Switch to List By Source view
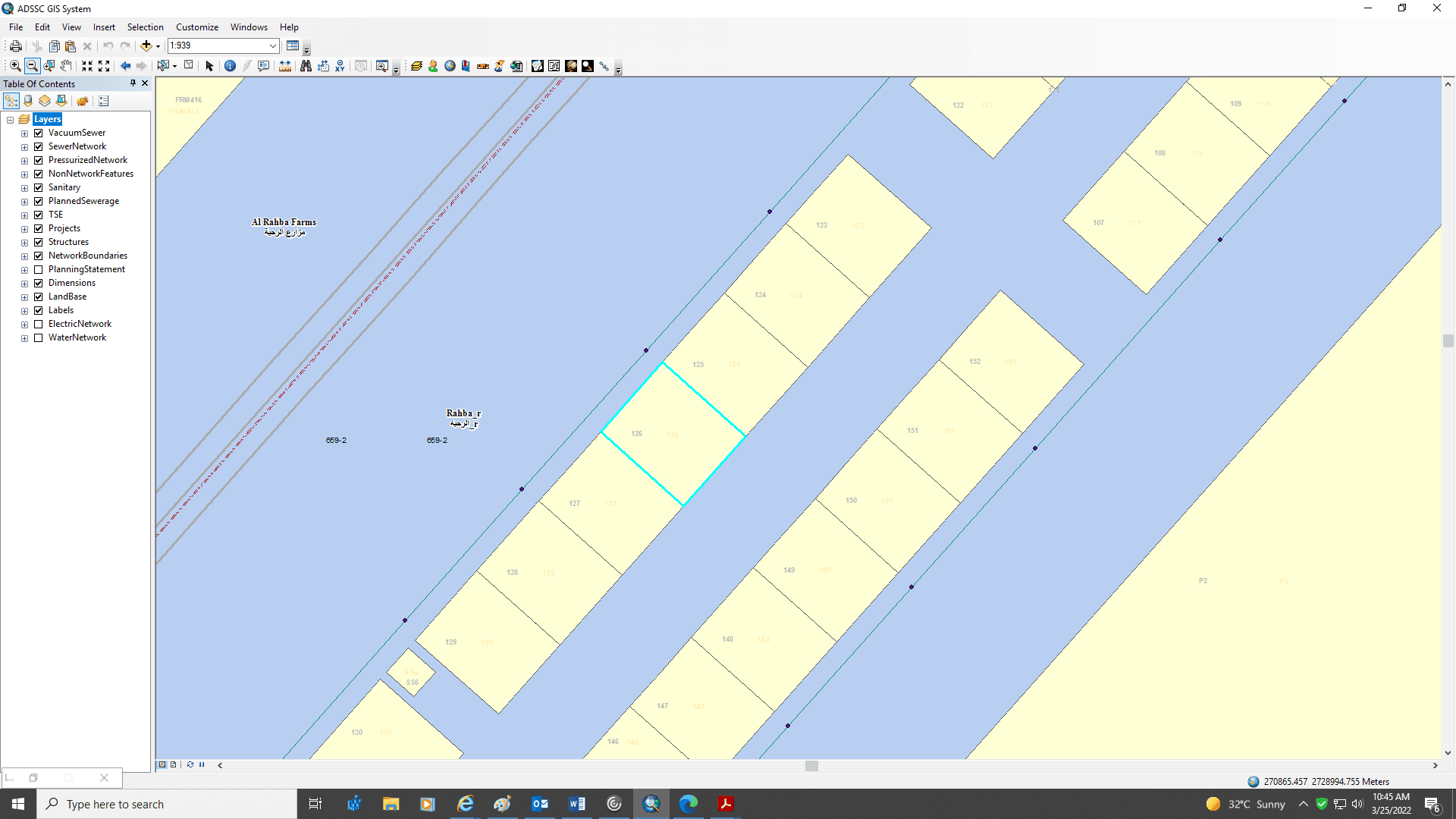This screenshot has width=1456, height=819. point(28,101)
